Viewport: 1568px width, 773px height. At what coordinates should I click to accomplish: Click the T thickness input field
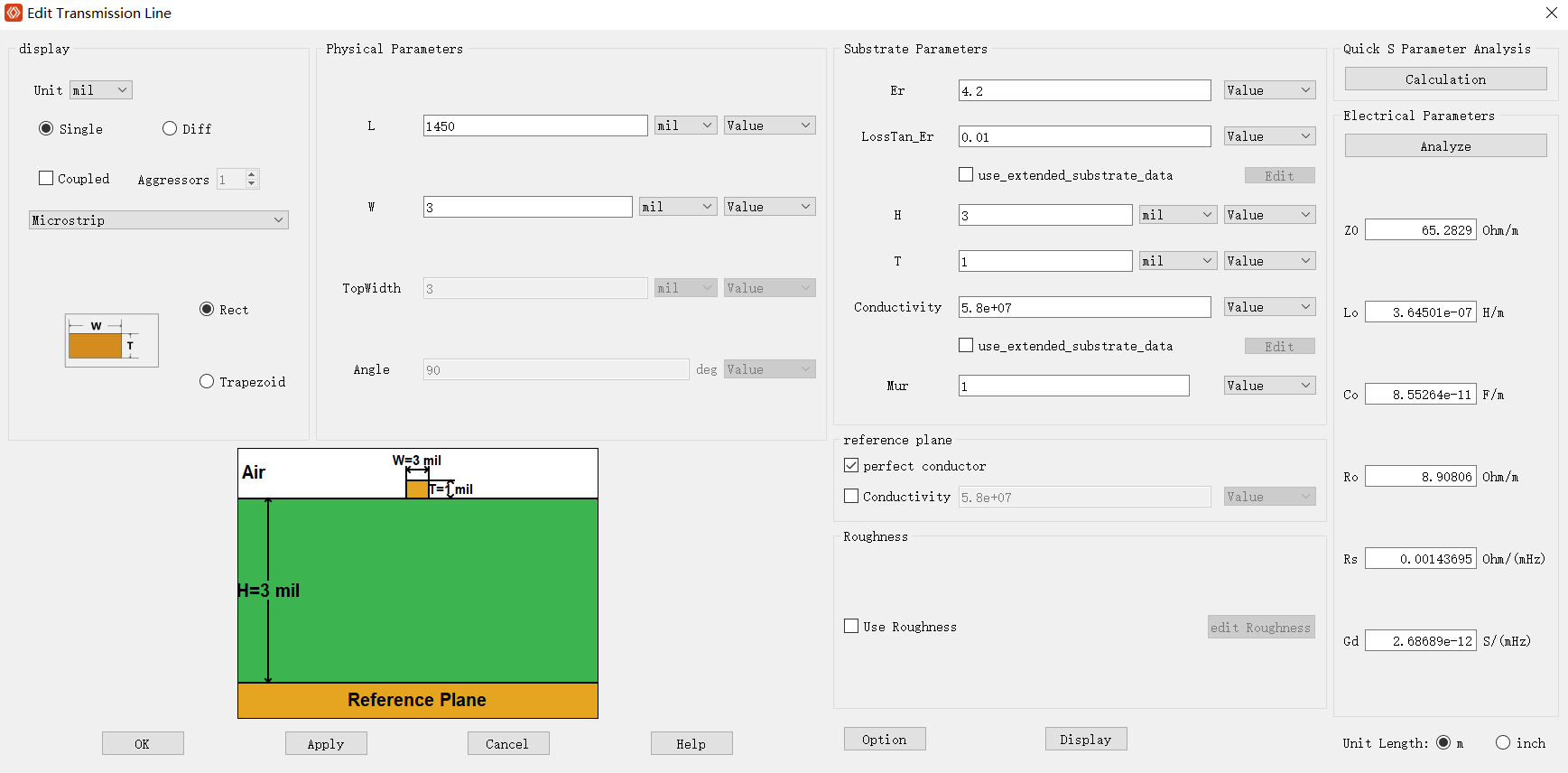pos(1045,261)
